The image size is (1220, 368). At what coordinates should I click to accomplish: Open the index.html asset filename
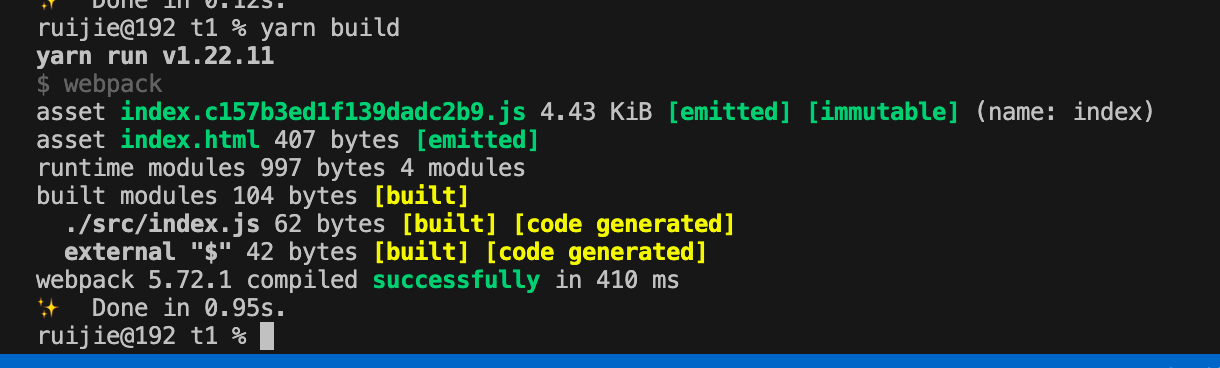coord(189,139)
